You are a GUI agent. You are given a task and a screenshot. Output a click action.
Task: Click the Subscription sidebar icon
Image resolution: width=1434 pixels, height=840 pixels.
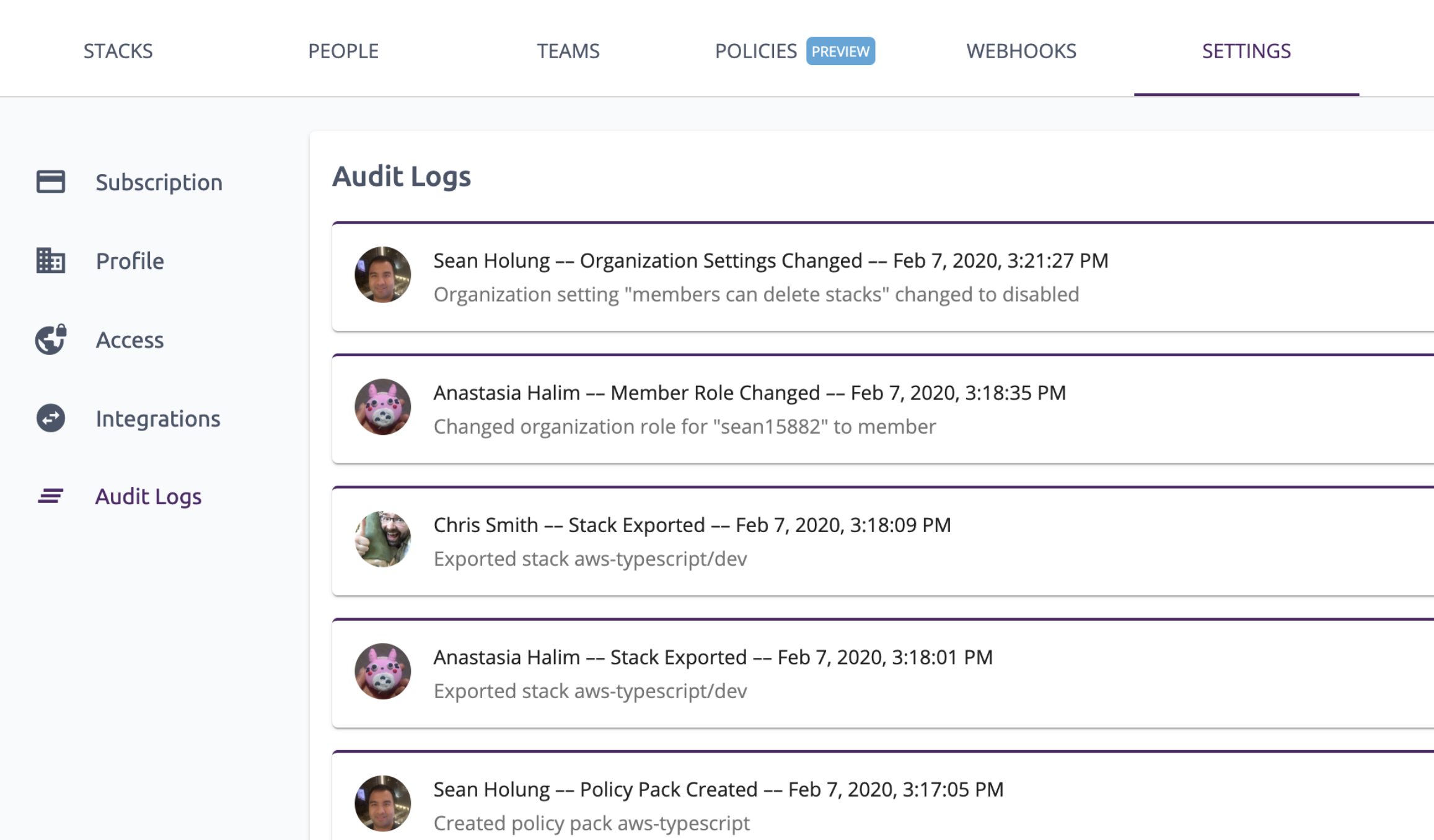tap(51, 181)
